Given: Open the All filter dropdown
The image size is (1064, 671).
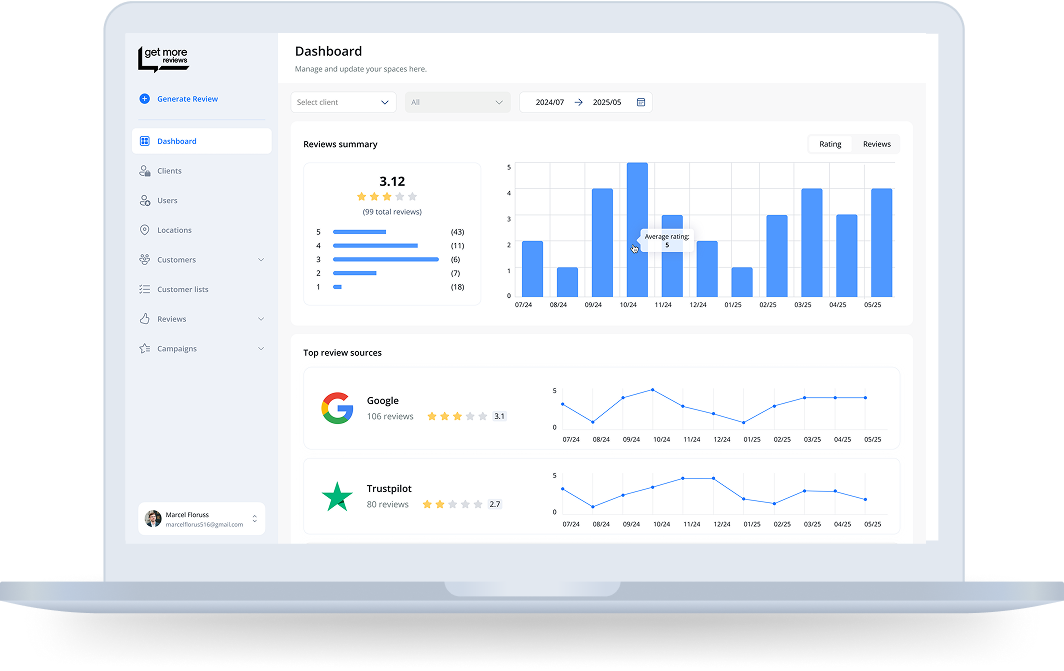Looking at the screenshot, I should 457,102.
